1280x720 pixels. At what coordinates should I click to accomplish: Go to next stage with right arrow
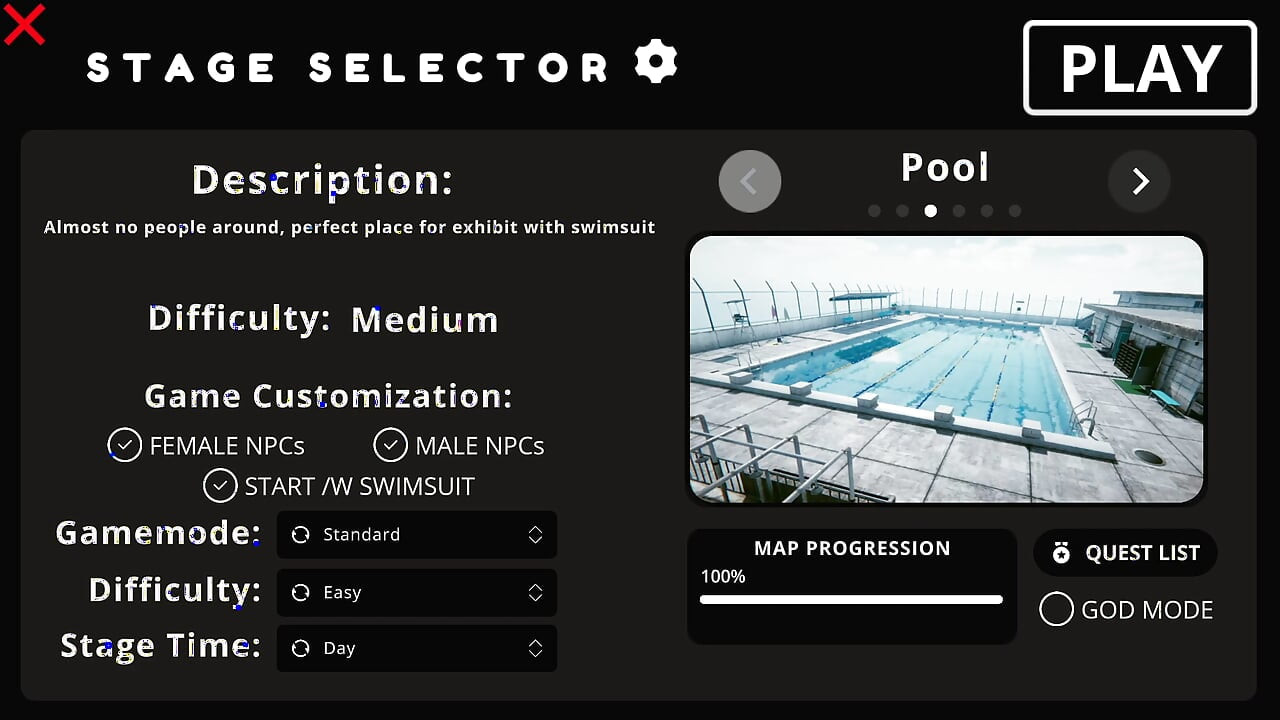click(1139, 181)
